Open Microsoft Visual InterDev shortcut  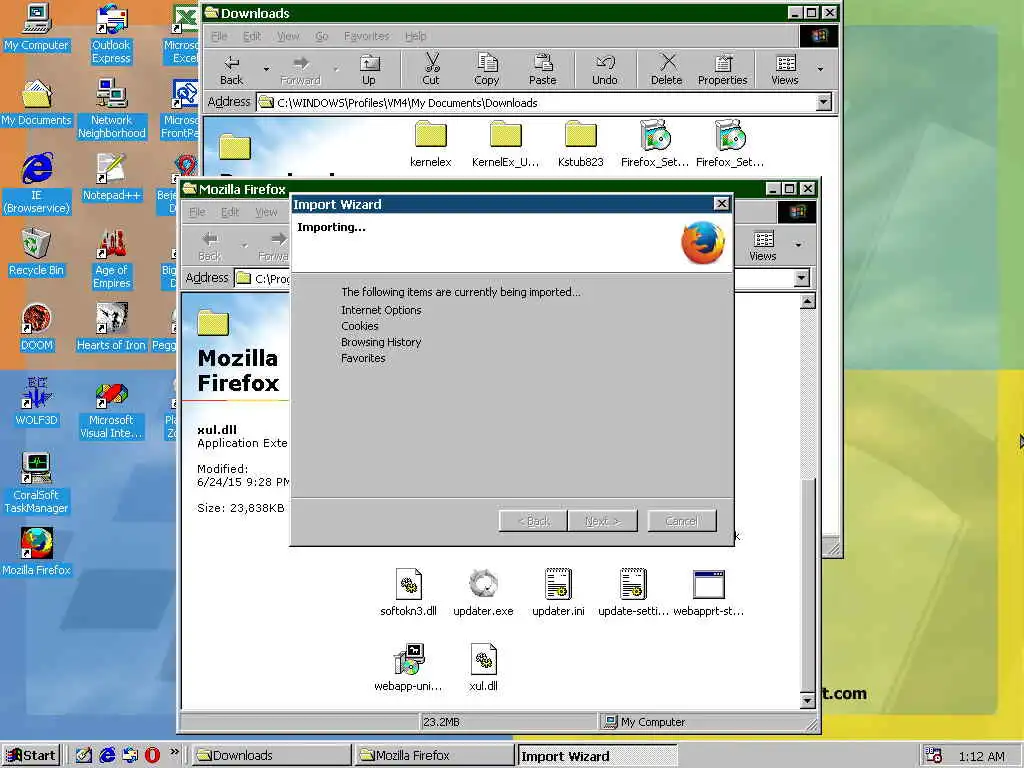tap(112, 409)
